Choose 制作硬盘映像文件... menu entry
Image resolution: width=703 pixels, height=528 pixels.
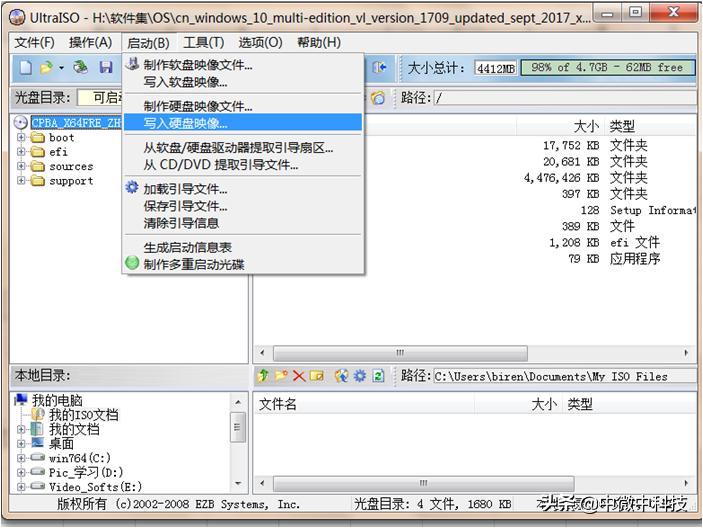point(243,106)
